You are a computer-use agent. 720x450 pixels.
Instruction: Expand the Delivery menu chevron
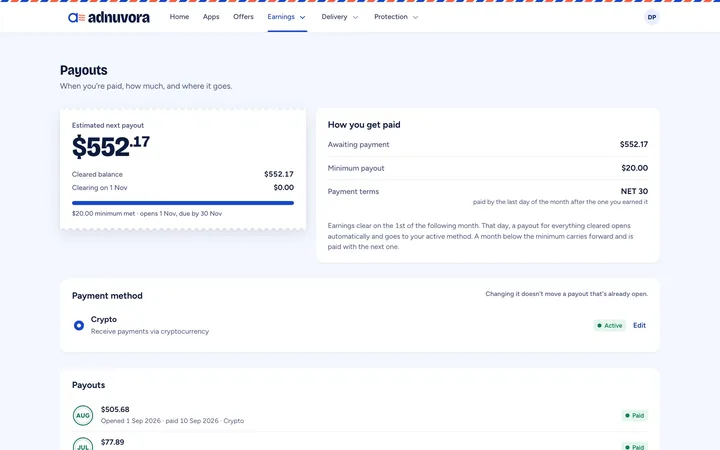tap(355, 17)
